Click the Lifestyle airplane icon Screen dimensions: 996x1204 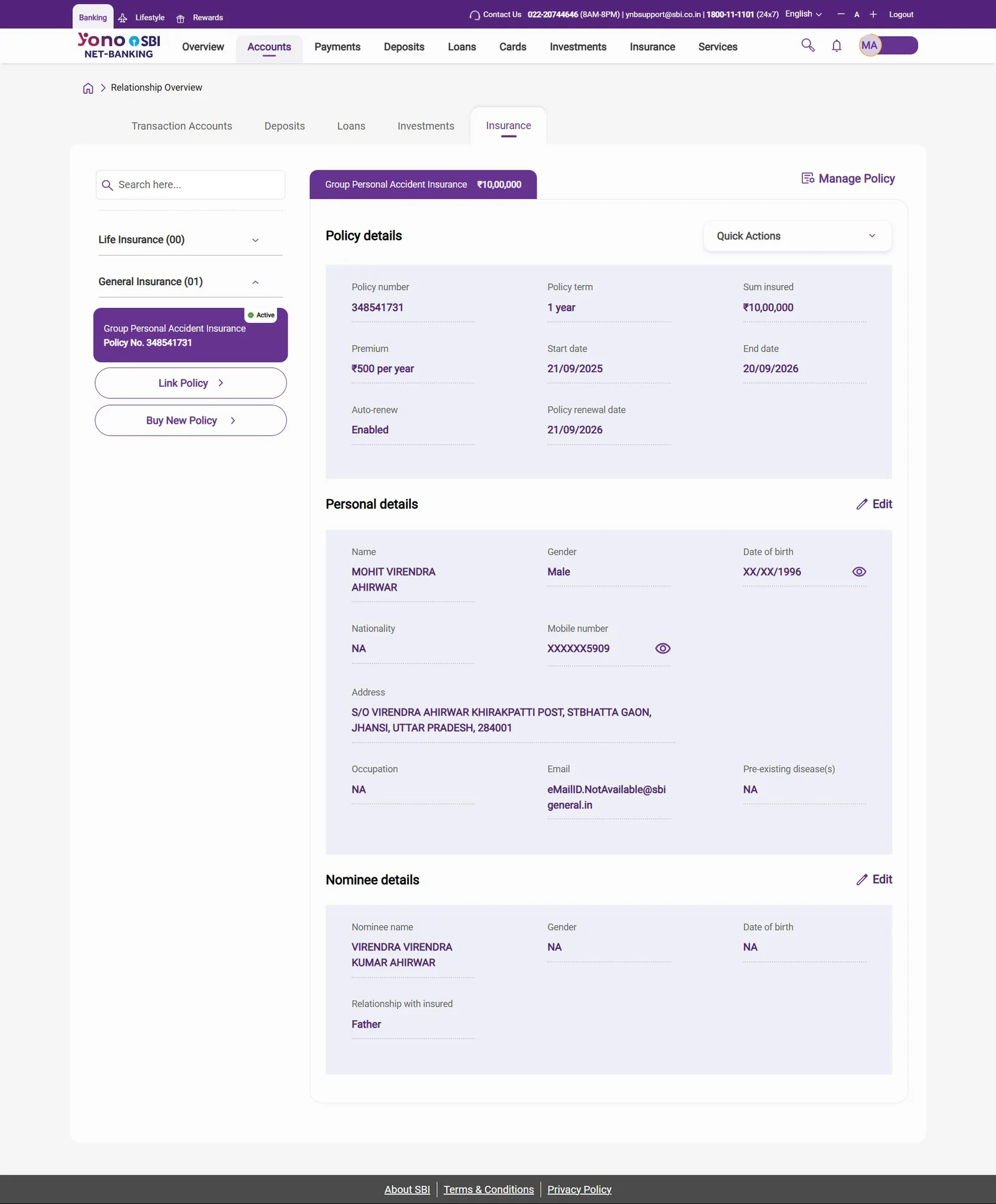123,18
